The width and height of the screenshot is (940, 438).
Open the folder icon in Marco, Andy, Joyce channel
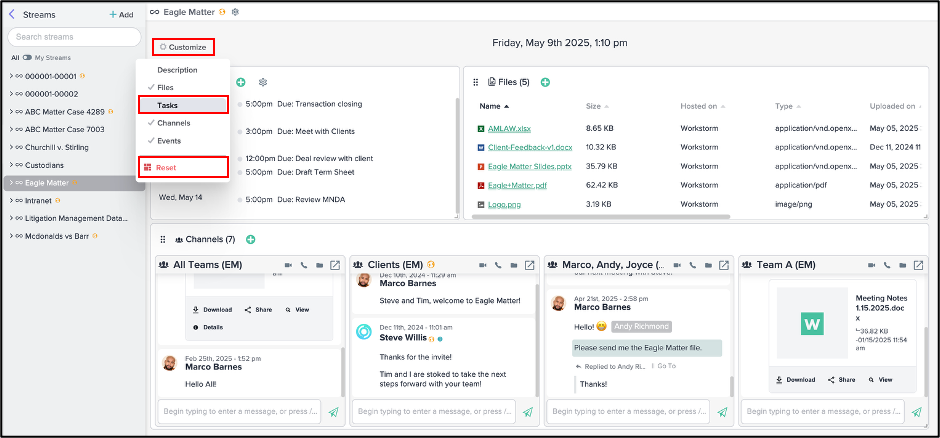pos(707,265)
